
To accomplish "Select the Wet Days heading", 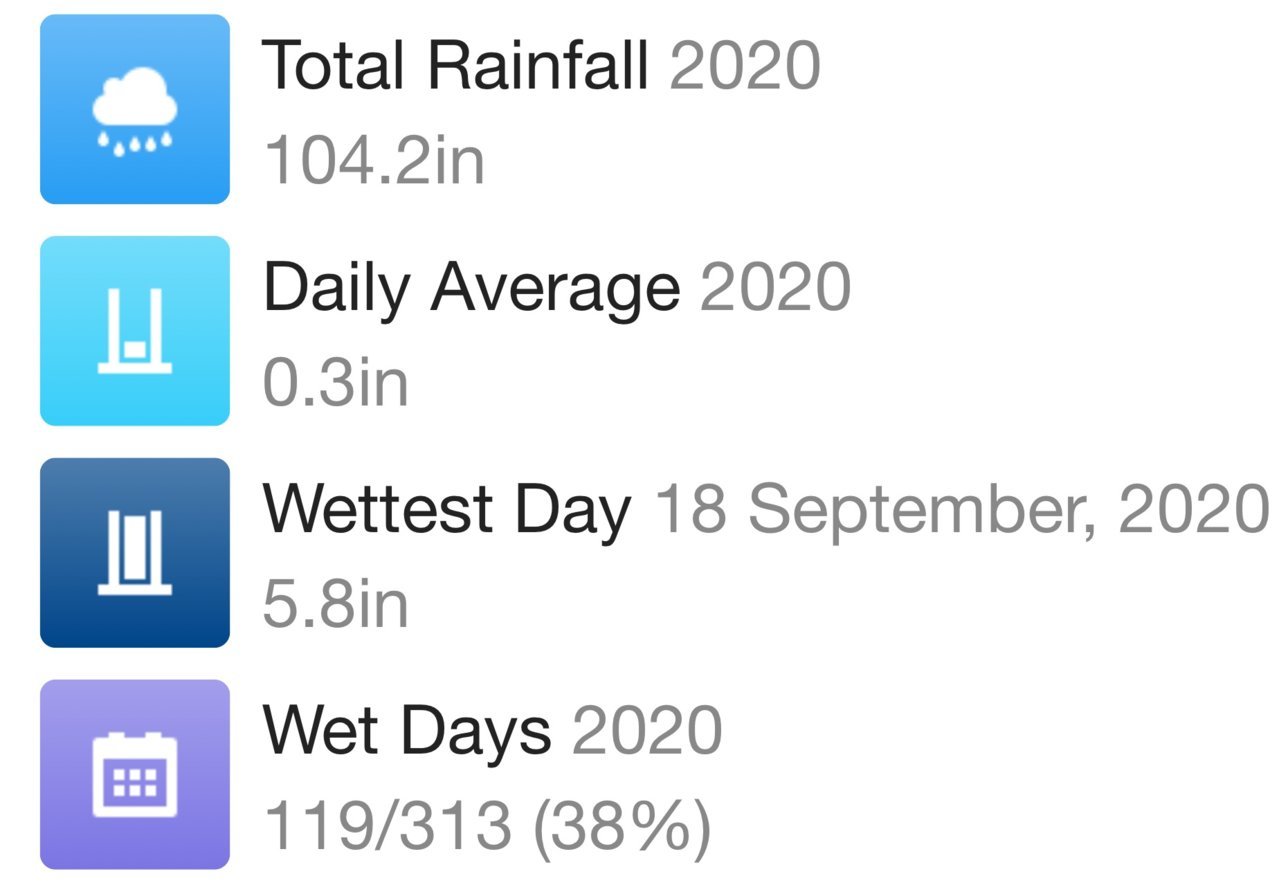I will (407, 732).
